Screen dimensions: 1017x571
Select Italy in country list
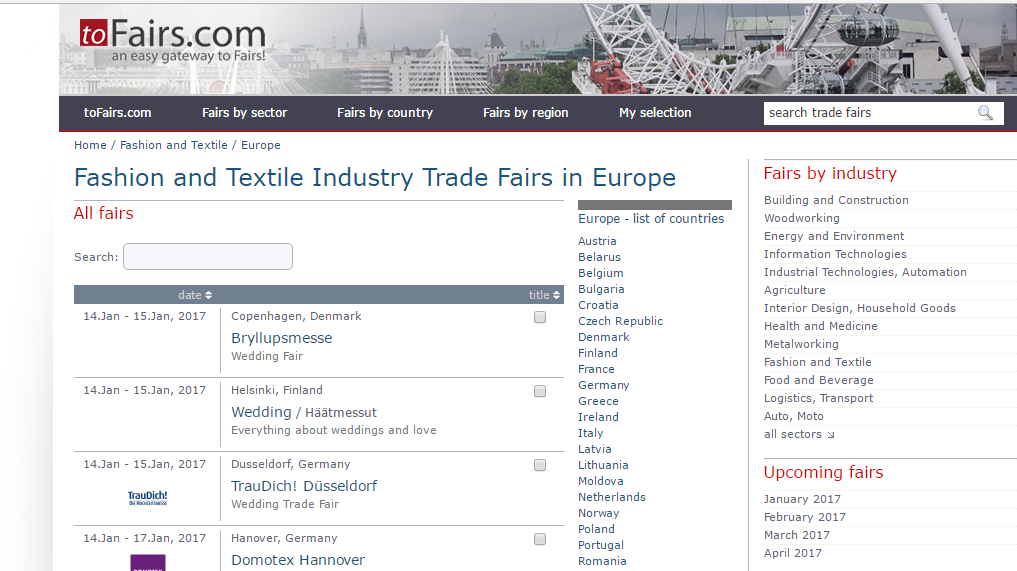coord(591,433)
